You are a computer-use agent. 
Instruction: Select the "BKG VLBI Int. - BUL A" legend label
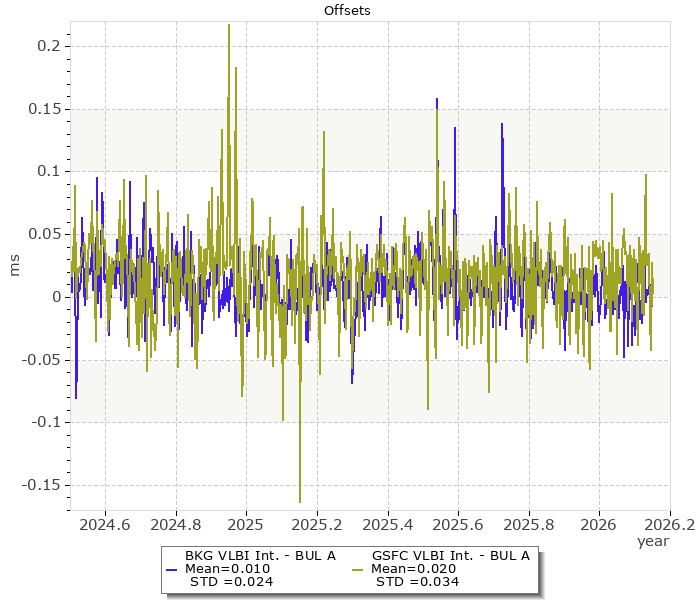point(260,555)
